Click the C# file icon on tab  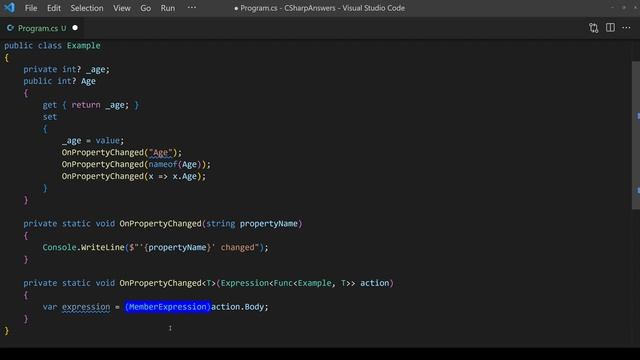pos(10,28)
